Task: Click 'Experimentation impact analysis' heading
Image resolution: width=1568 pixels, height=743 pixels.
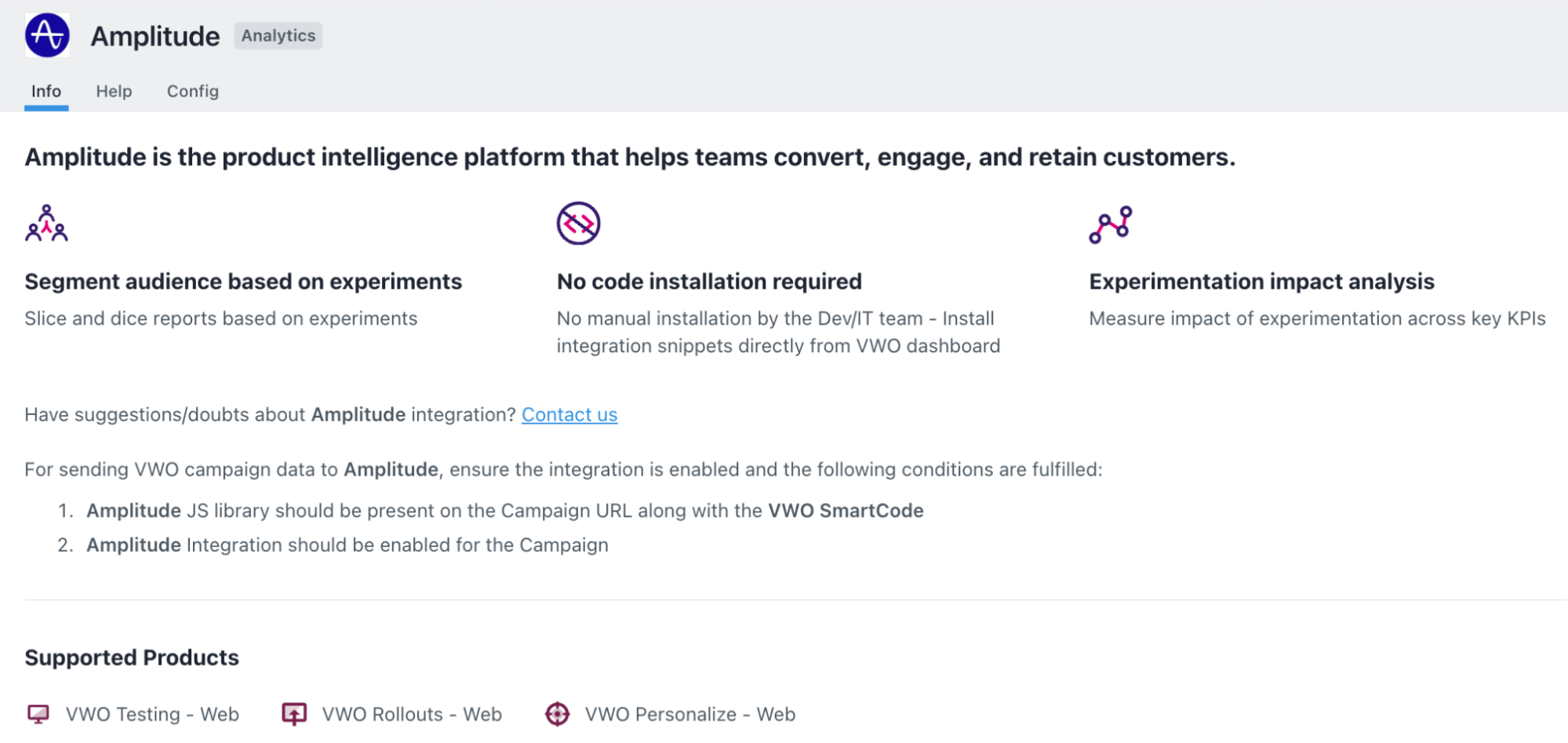Action: [x=1261, y=282]
